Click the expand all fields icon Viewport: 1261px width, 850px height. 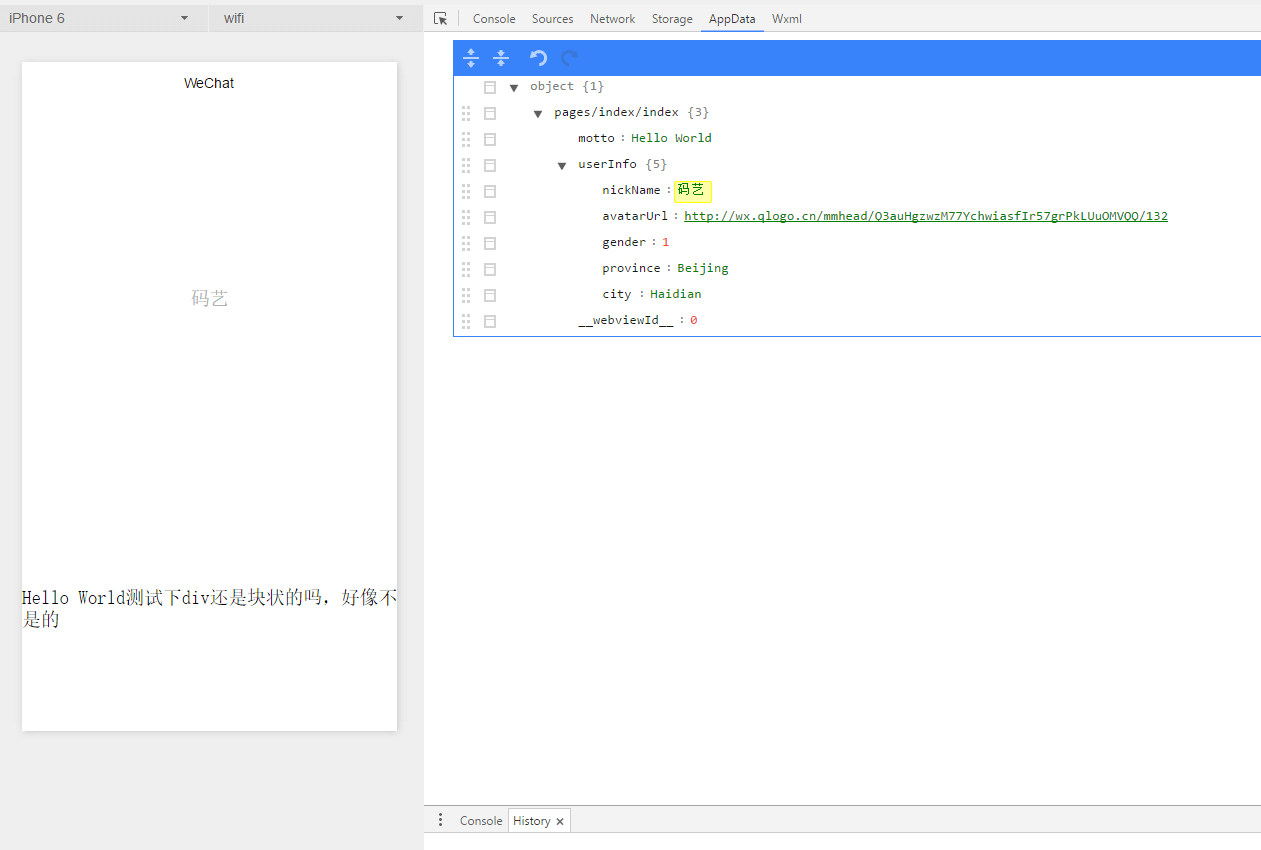[471, 58]
